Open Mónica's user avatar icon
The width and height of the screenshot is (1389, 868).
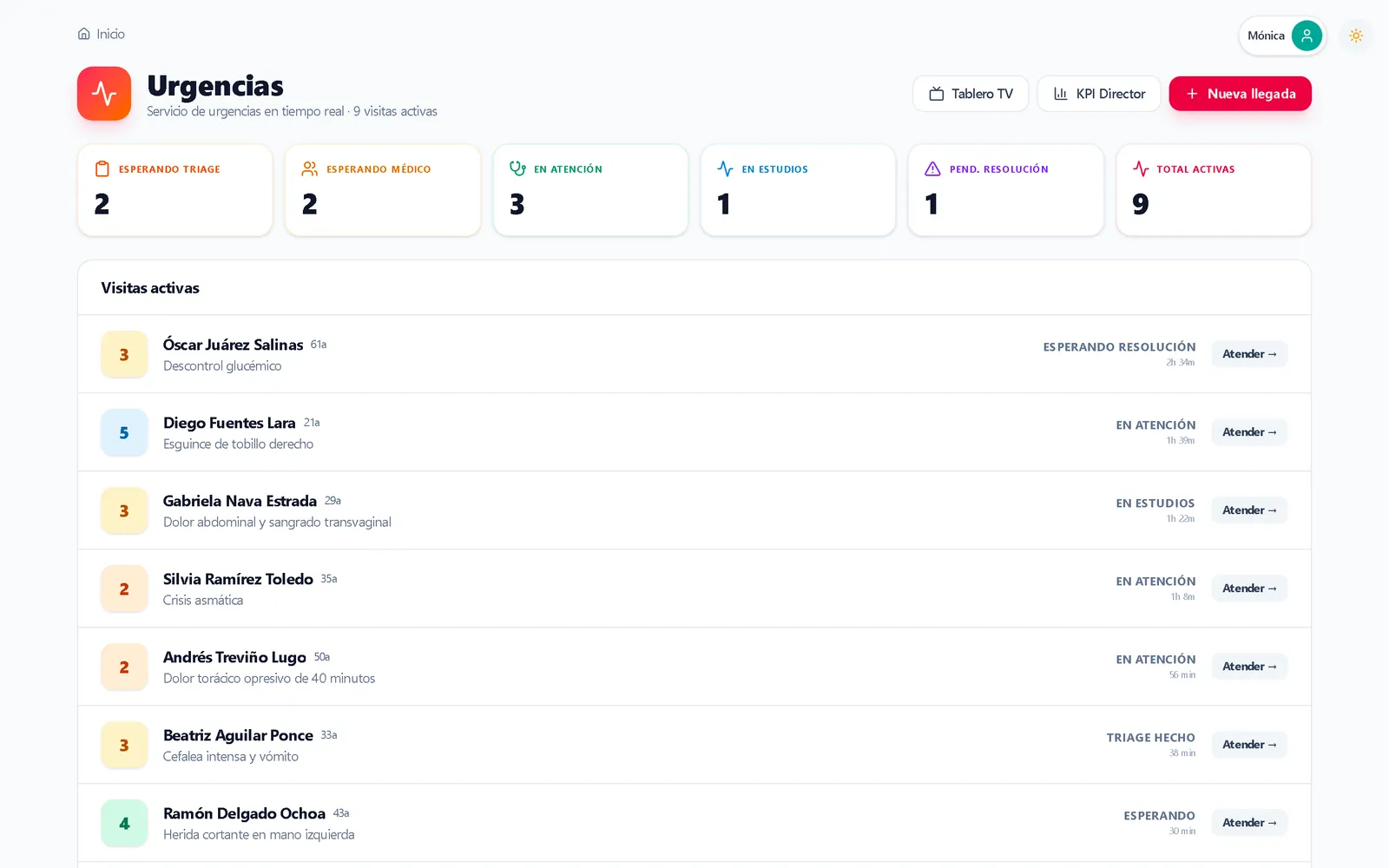pos(1307,36)
